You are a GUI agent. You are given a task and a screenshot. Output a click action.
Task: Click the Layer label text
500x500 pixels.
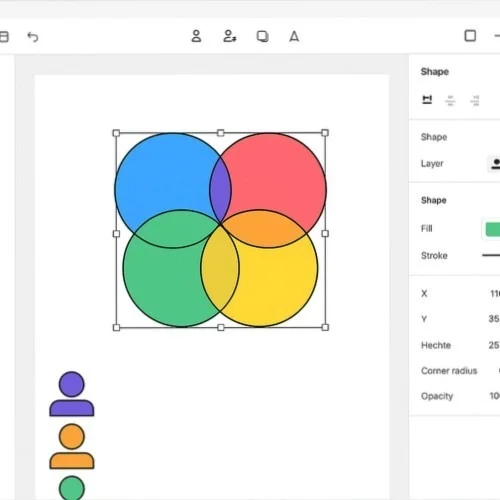tap(432, 164)
